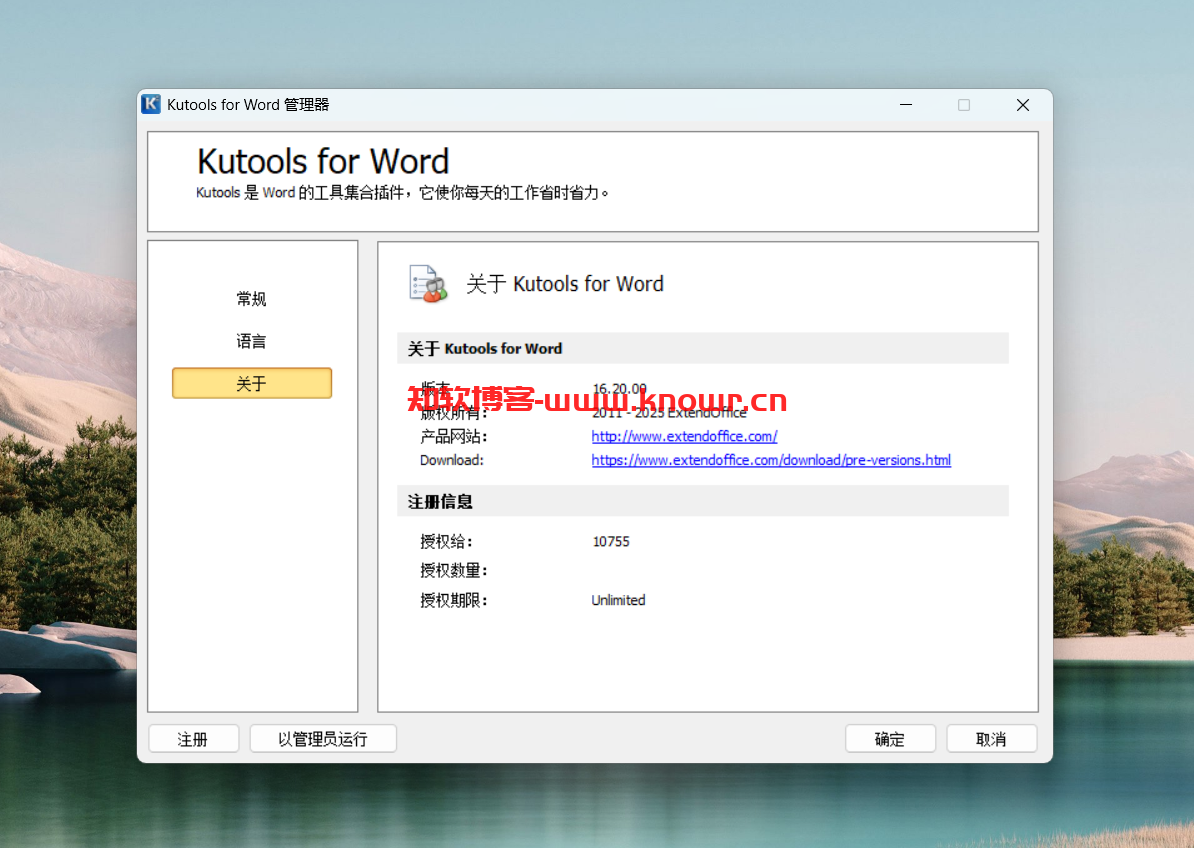
Task: Click the Kutools K logo in title bar
Action: click(x=151, y=104)
